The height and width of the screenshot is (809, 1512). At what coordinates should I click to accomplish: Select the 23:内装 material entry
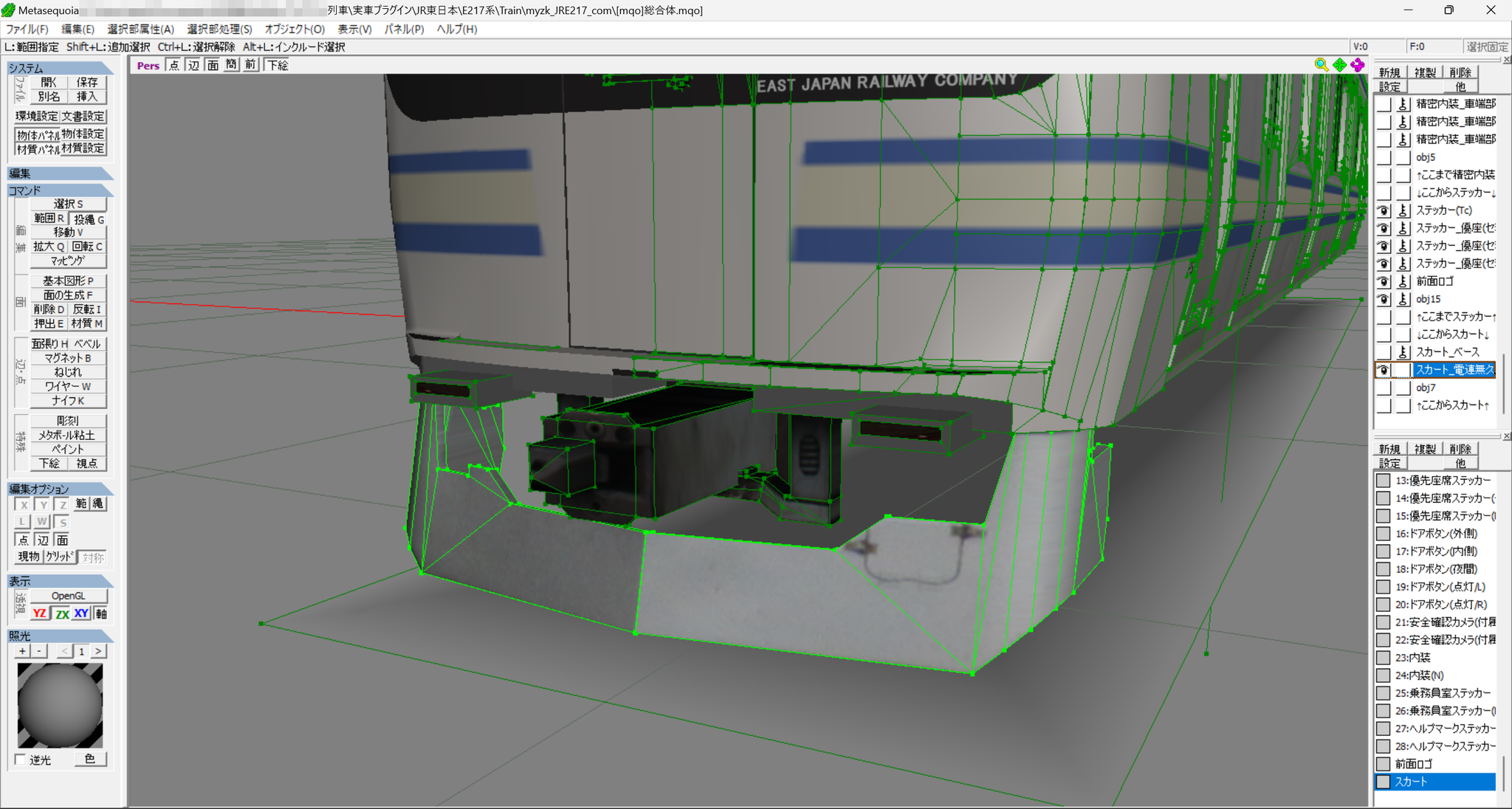pyautogui.click(x=1435, y=658)
